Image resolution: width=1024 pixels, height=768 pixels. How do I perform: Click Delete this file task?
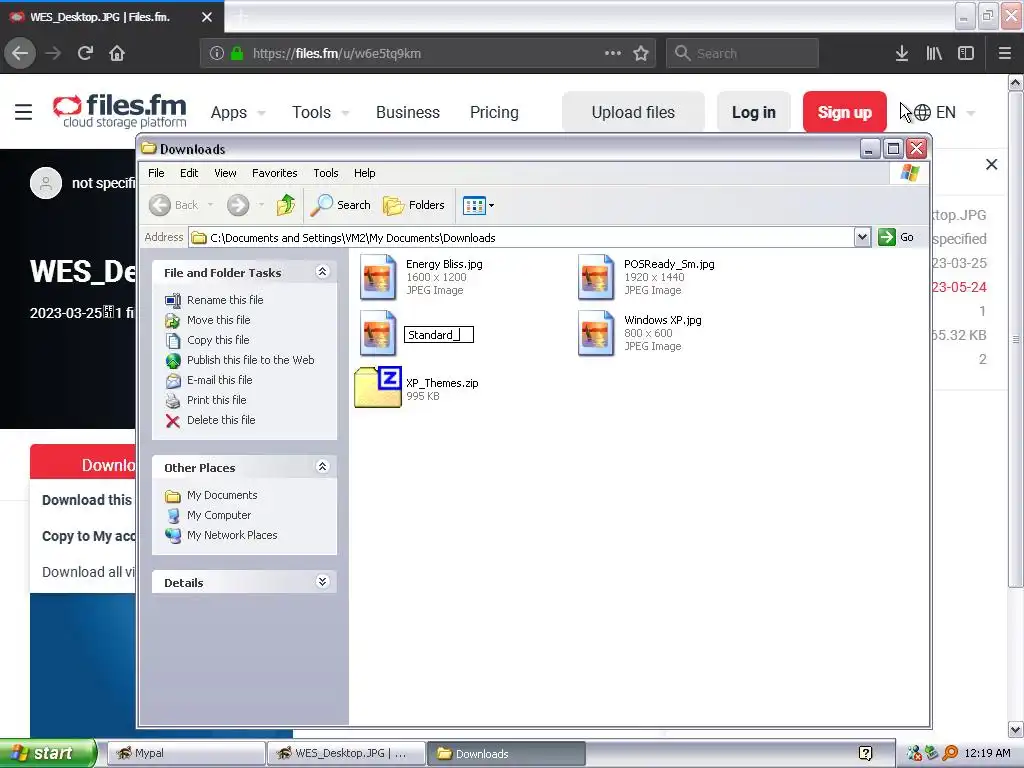[221, 420]
